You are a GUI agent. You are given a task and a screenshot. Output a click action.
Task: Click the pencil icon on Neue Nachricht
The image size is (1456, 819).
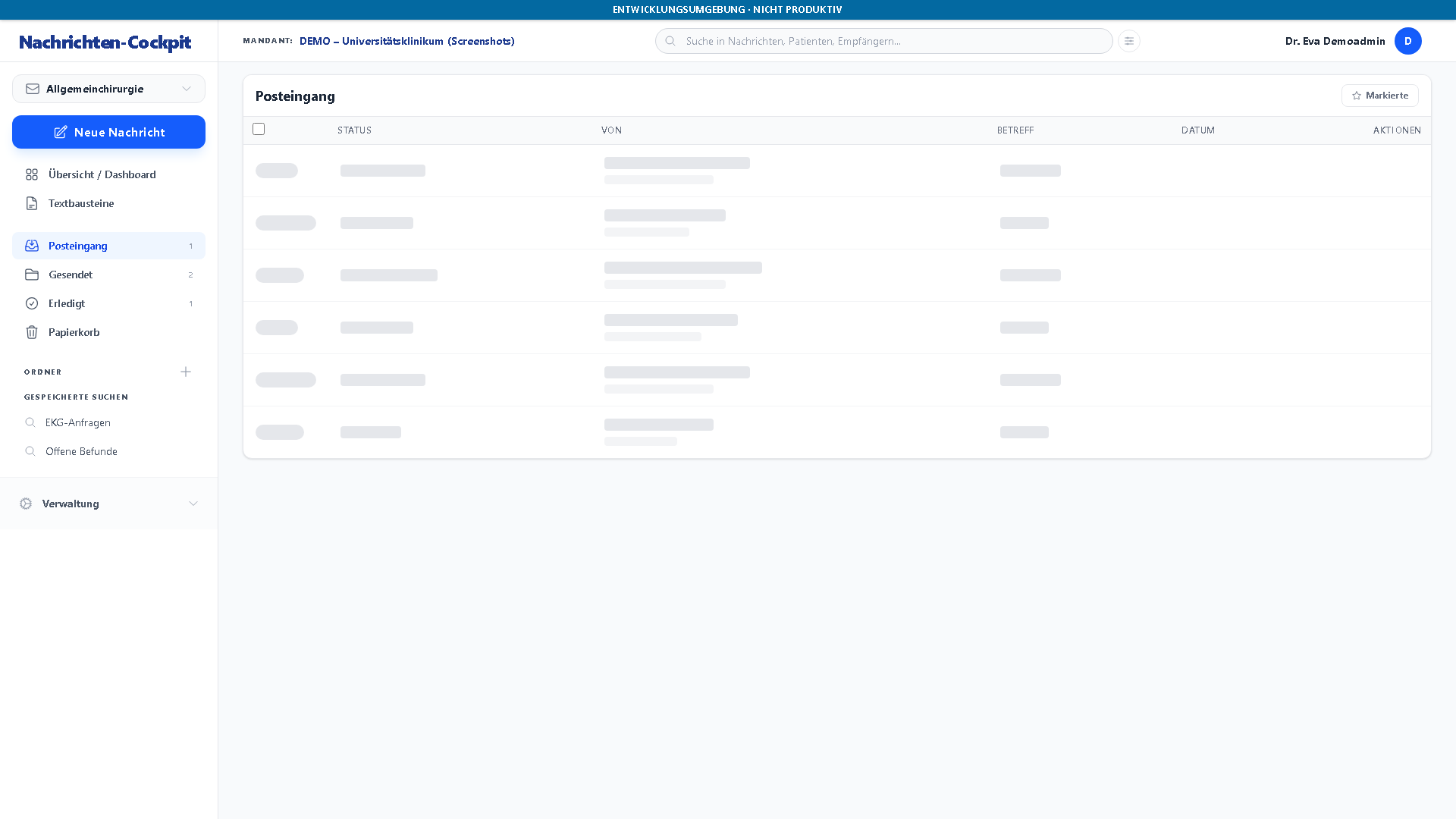(61, 132)
